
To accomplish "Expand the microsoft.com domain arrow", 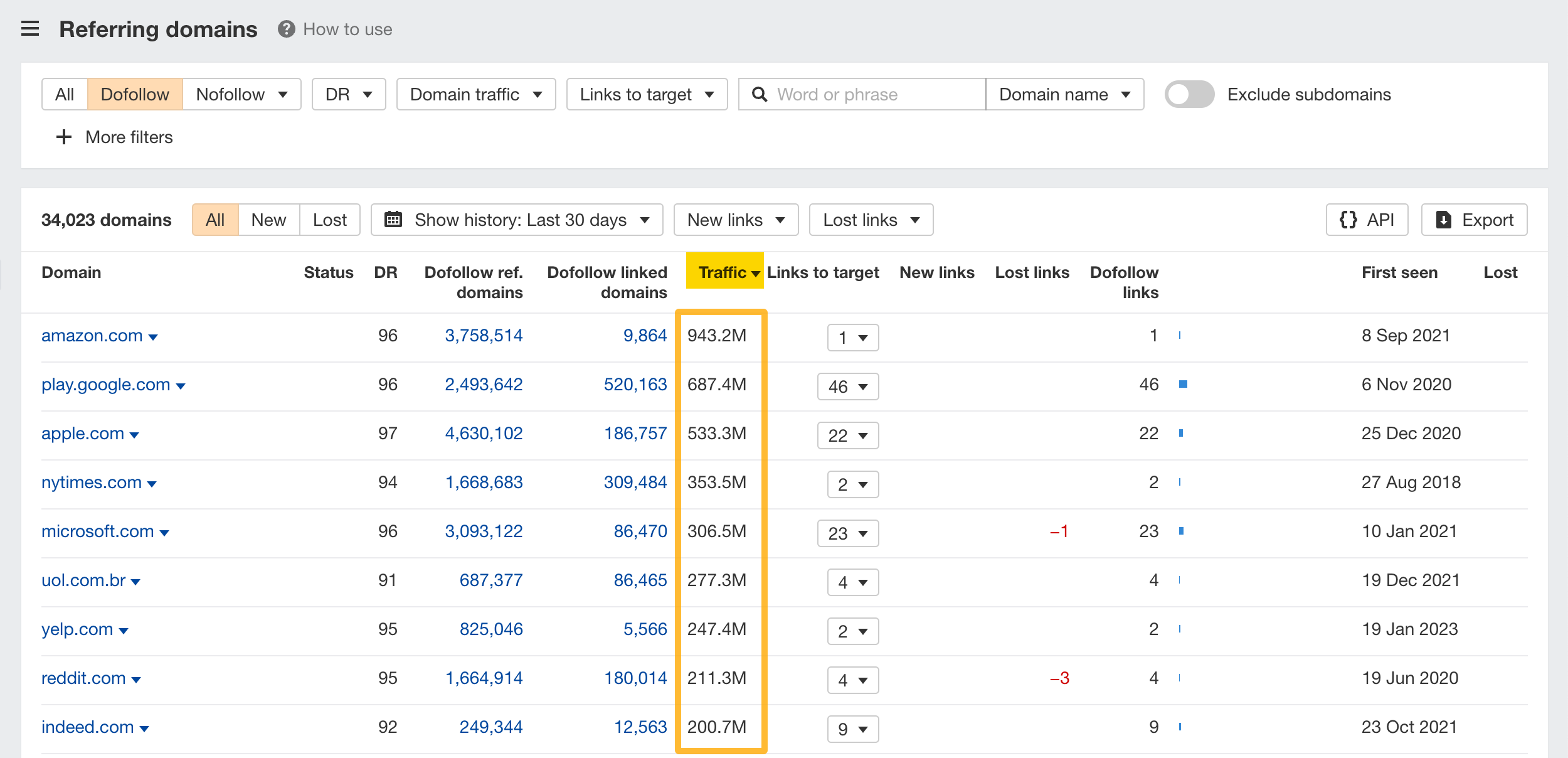I will [x=164, y=533].
